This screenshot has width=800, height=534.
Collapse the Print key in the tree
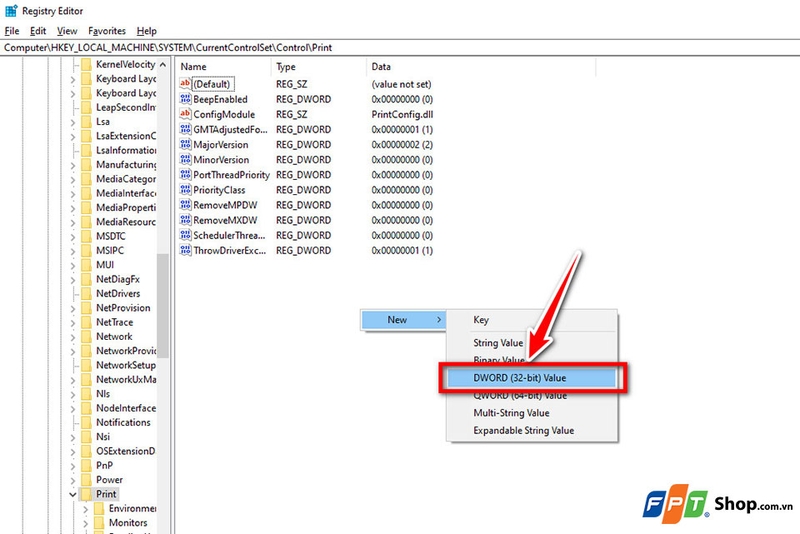(x=72, y=494)
